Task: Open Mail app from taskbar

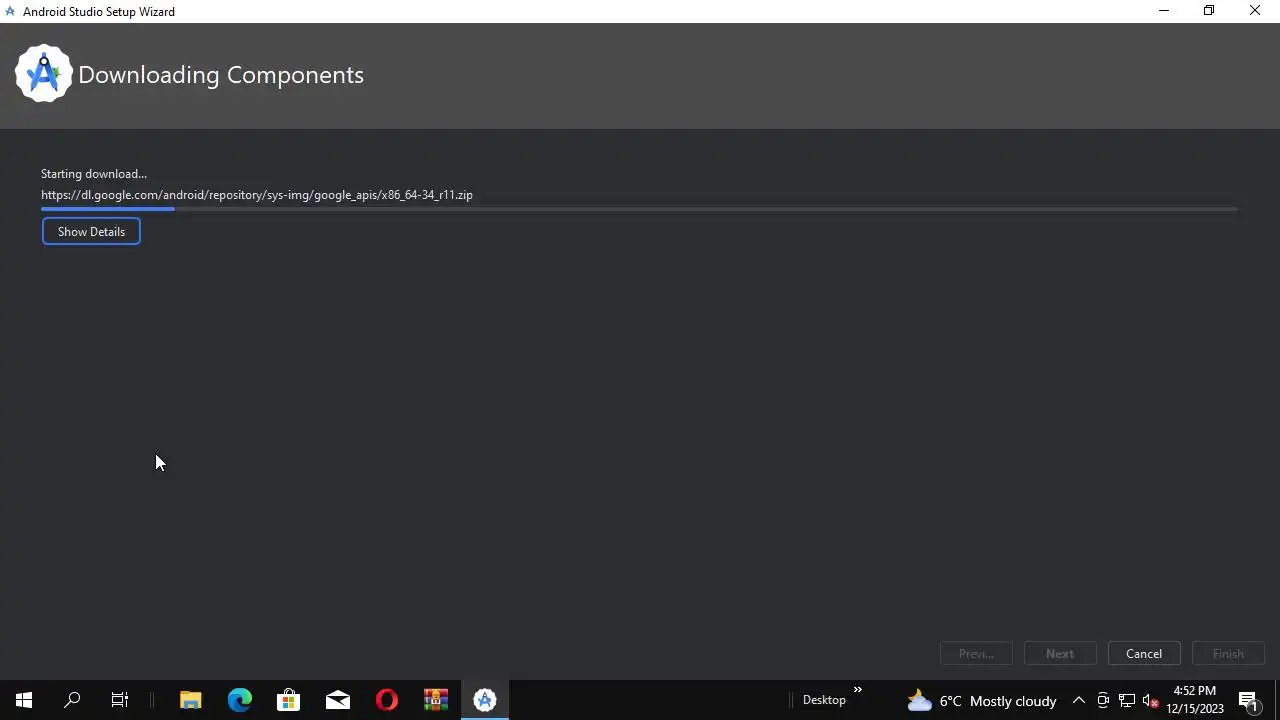Action: point(338,700)
